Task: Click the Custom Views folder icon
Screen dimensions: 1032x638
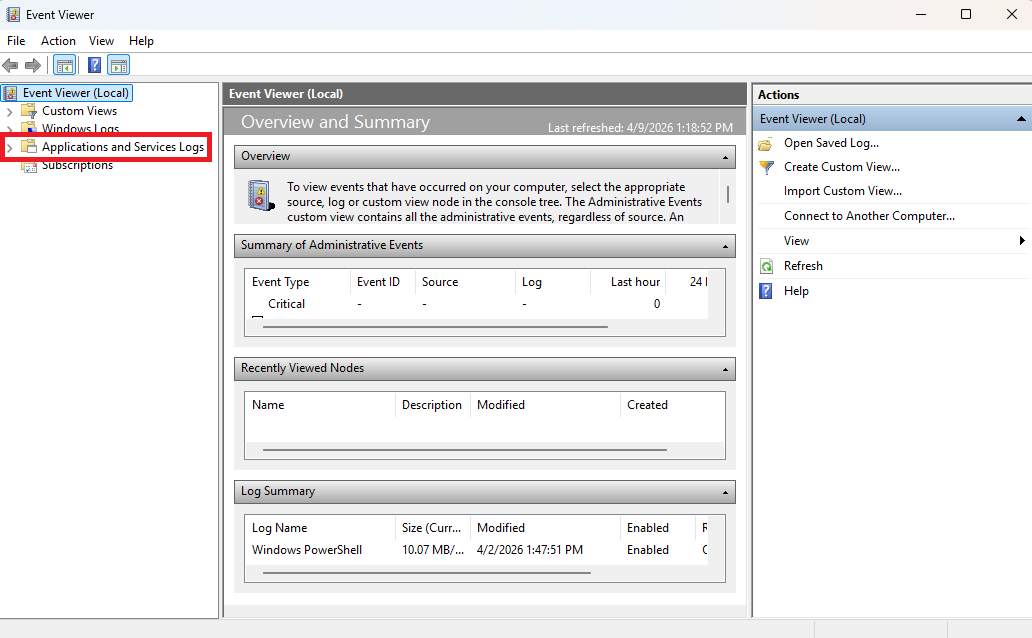Action: [29, 111]
